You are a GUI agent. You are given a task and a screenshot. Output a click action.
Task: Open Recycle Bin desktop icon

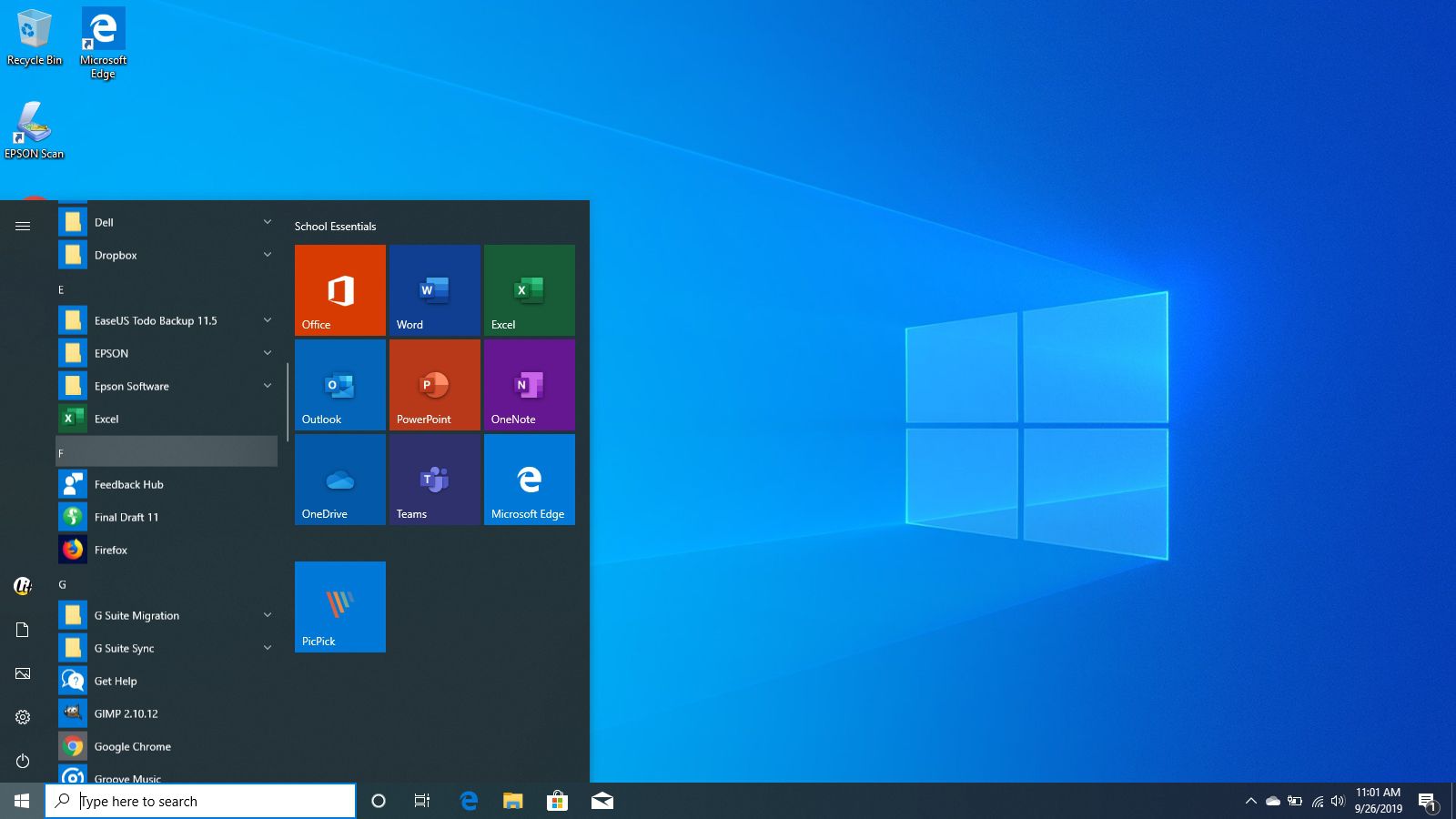point(35,38)
